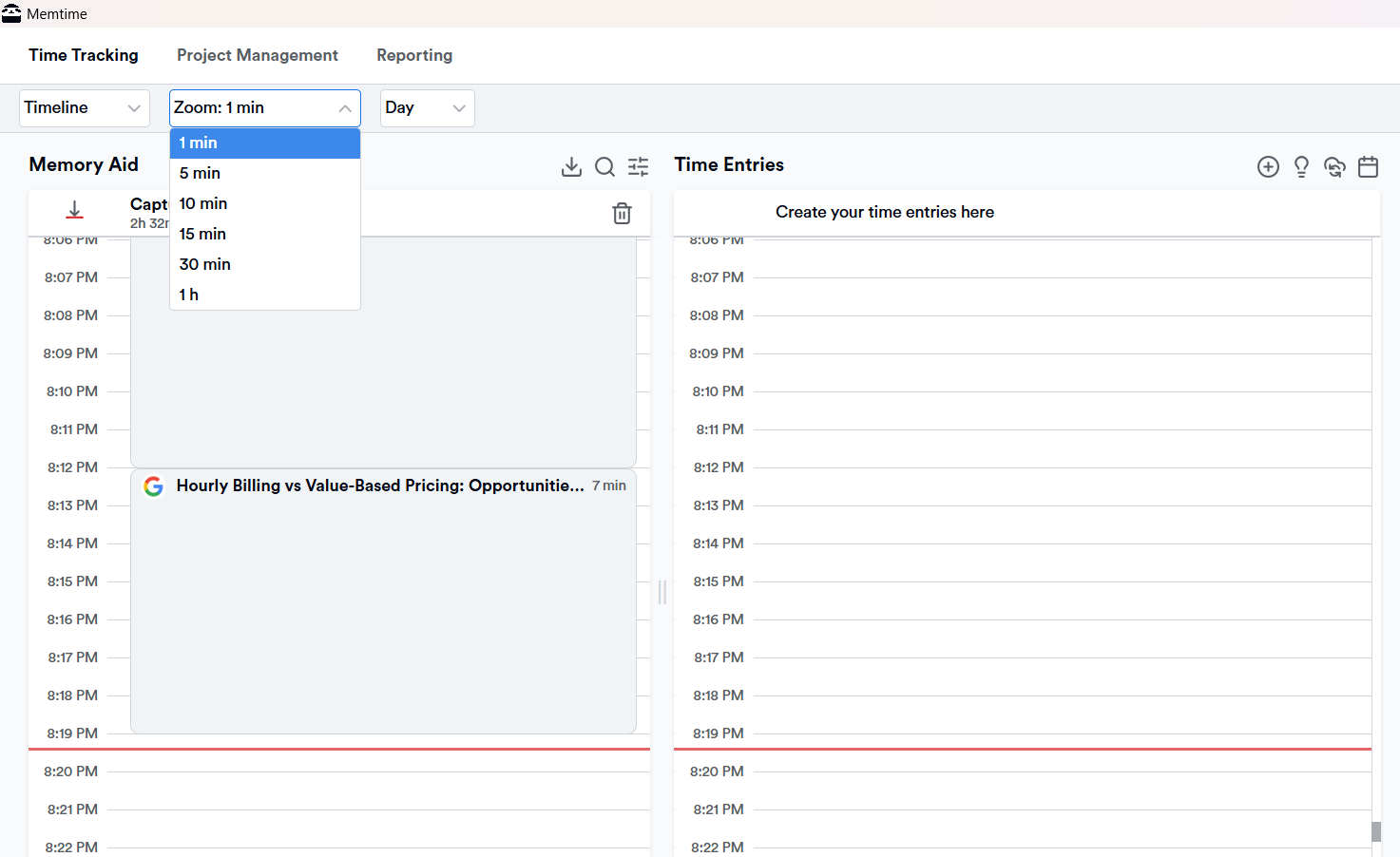
Task: Open the Day range dropdown
Action: point(428,108)
